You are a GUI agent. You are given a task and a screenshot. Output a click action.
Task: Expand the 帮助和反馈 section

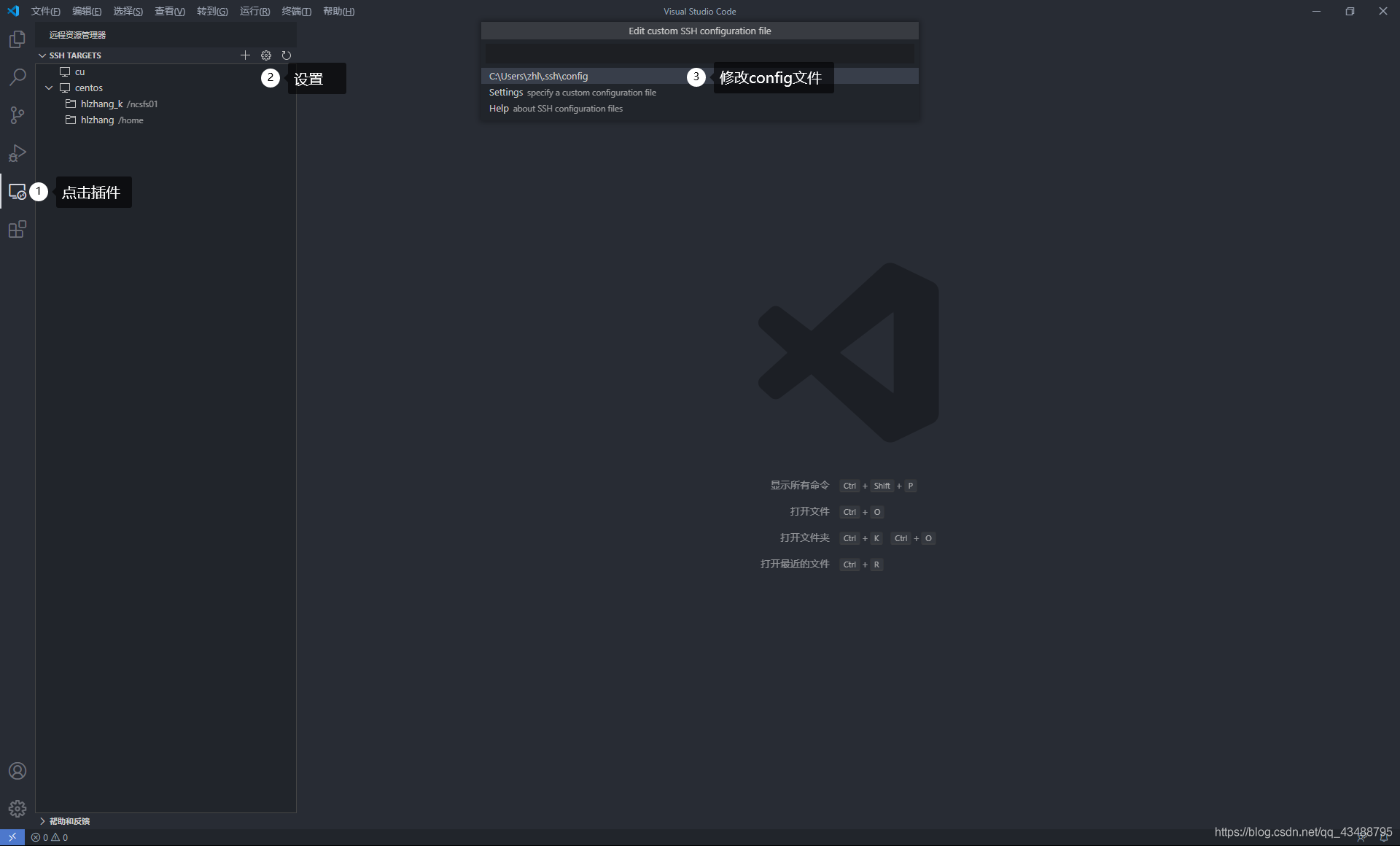point(42,821)
